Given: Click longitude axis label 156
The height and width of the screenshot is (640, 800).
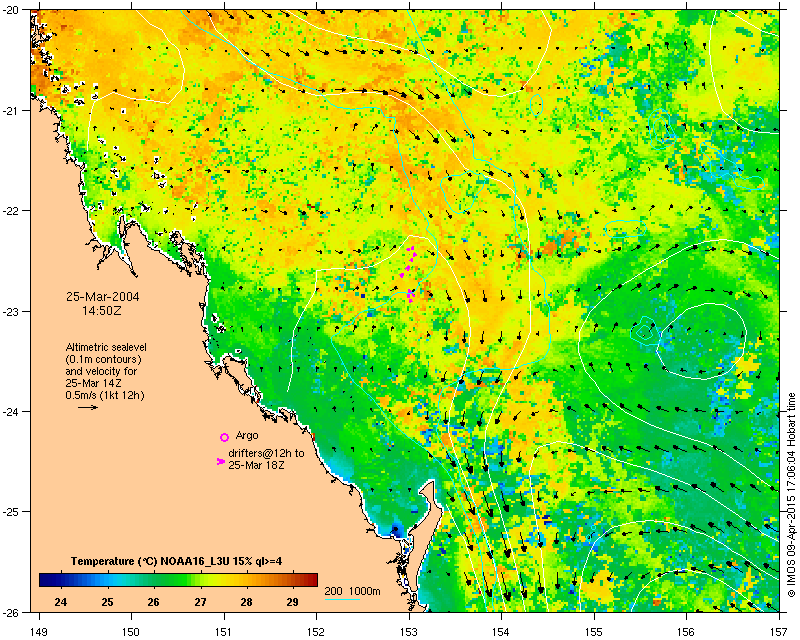Looking at the screenshot, I should 687,632.
